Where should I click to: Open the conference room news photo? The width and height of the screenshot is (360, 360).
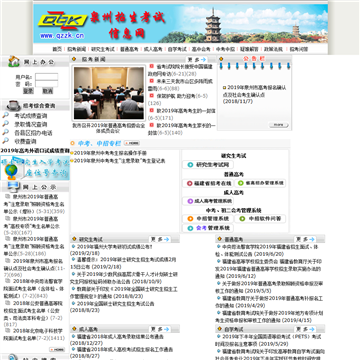pyautogui.click(x=109, y=93)
